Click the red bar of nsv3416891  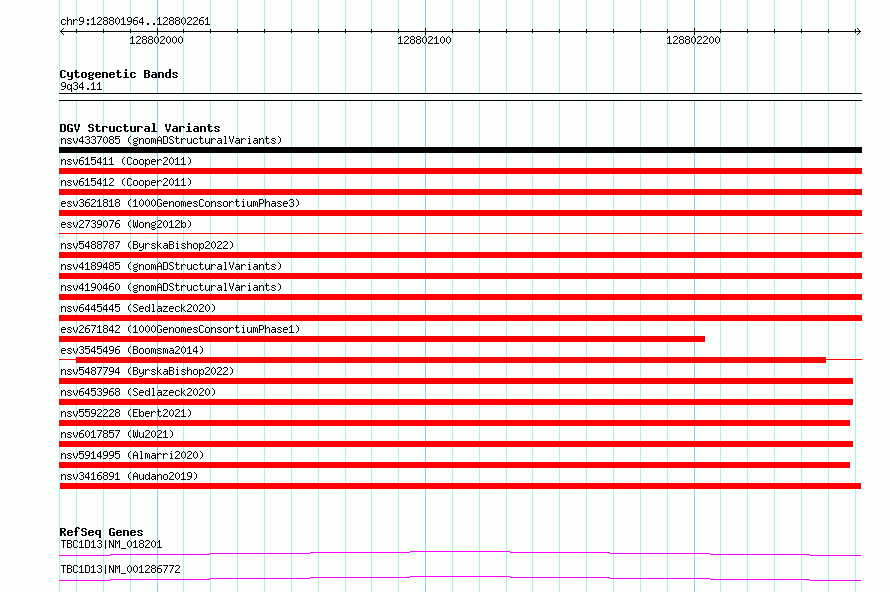click(460, 486)
